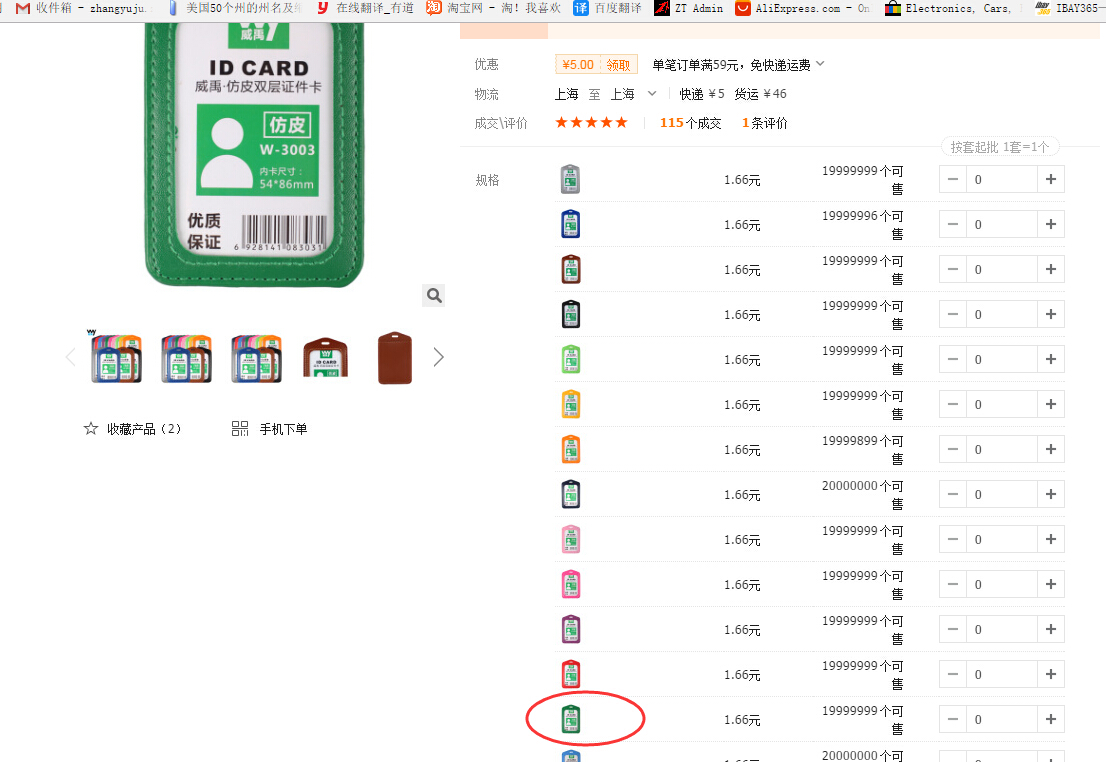This screenshot has height=762, width=1106.
Task: Click the minus icon for blue card holder
Action: pyautogui.click(x=953, y=225)
